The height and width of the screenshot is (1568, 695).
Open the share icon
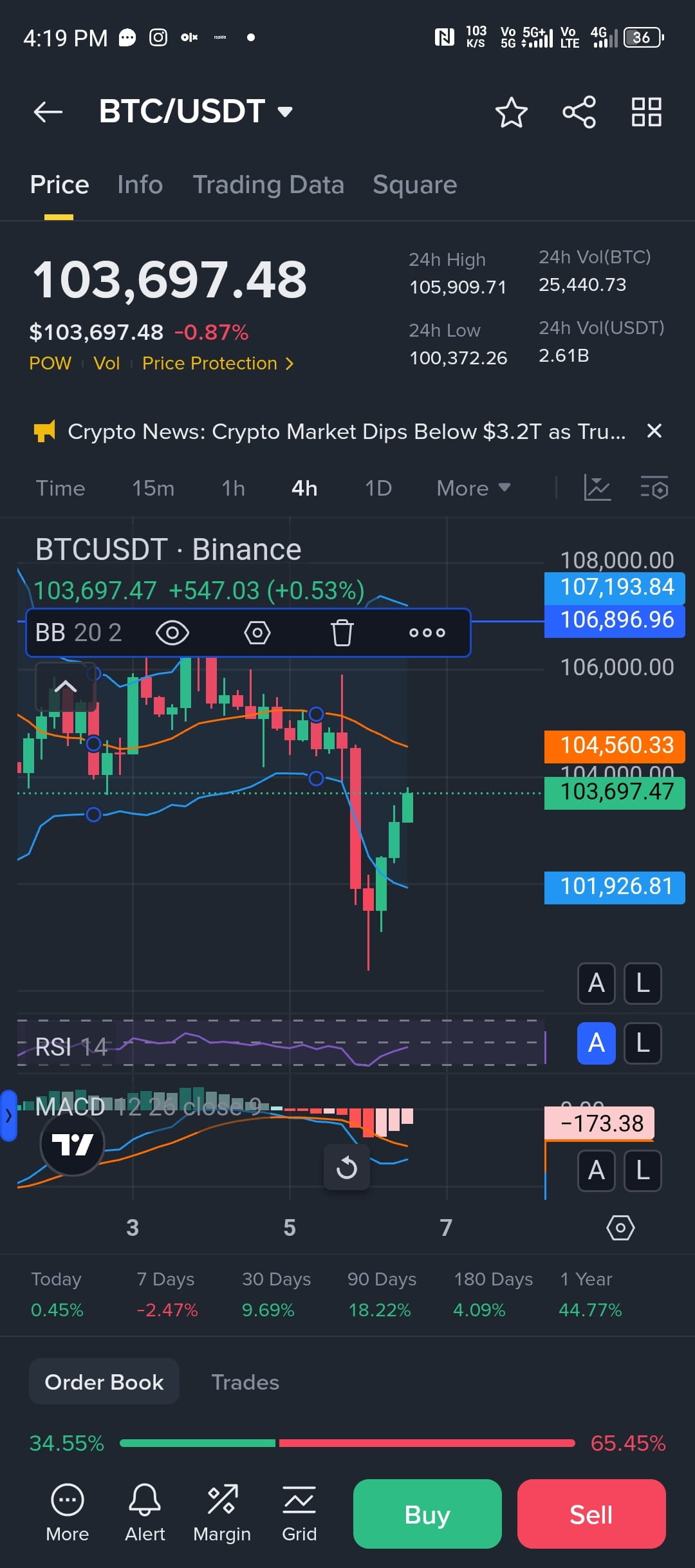(x=579, y=112)
